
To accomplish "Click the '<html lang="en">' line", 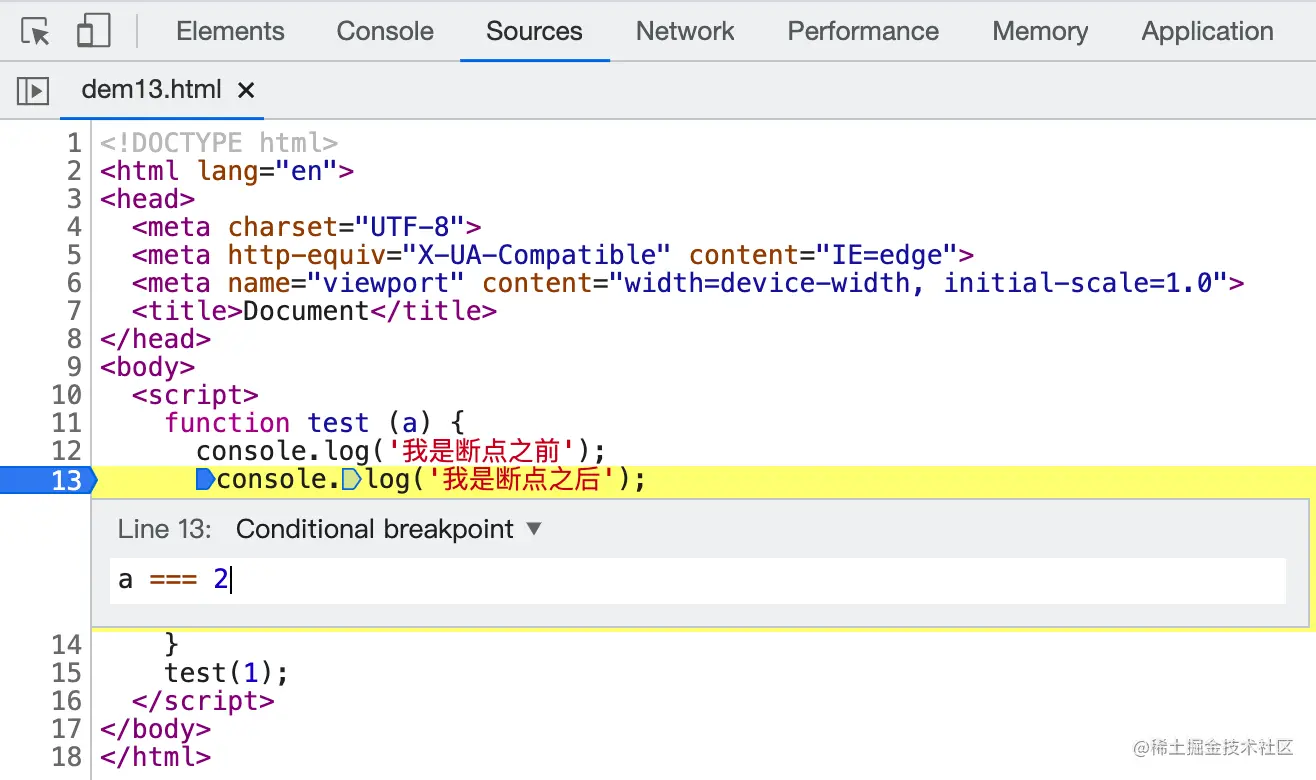I will click(227, 171).
